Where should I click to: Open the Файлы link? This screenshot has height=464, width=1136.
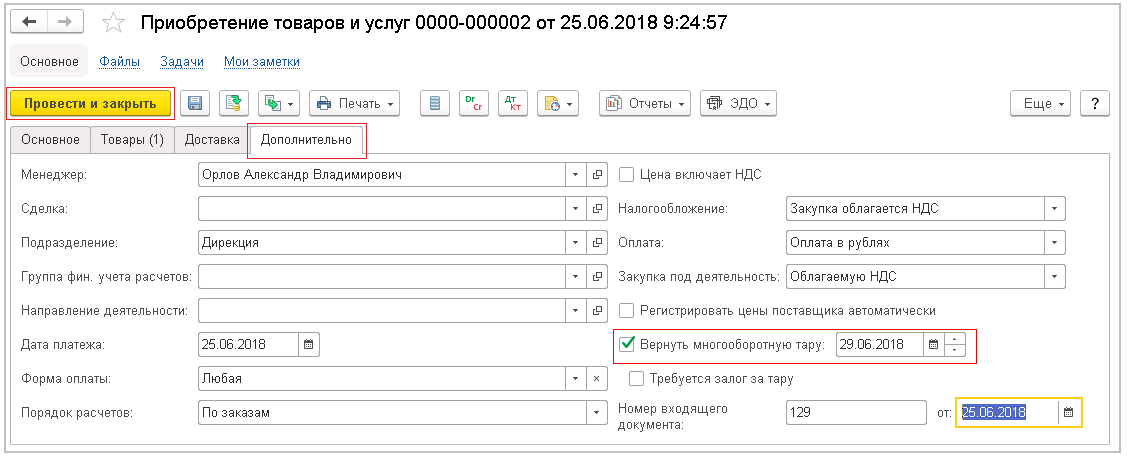[x=119, y=61]
